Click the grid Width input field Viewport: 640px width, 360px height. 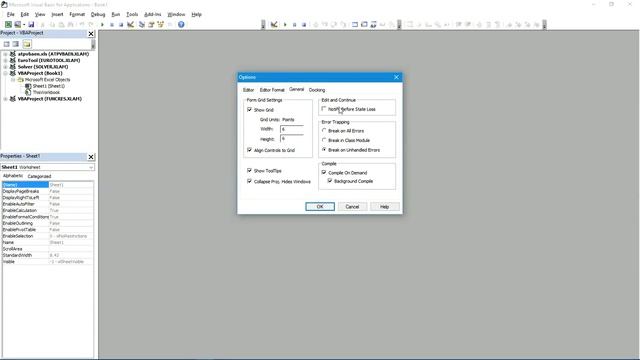click(x=291, y=129)
